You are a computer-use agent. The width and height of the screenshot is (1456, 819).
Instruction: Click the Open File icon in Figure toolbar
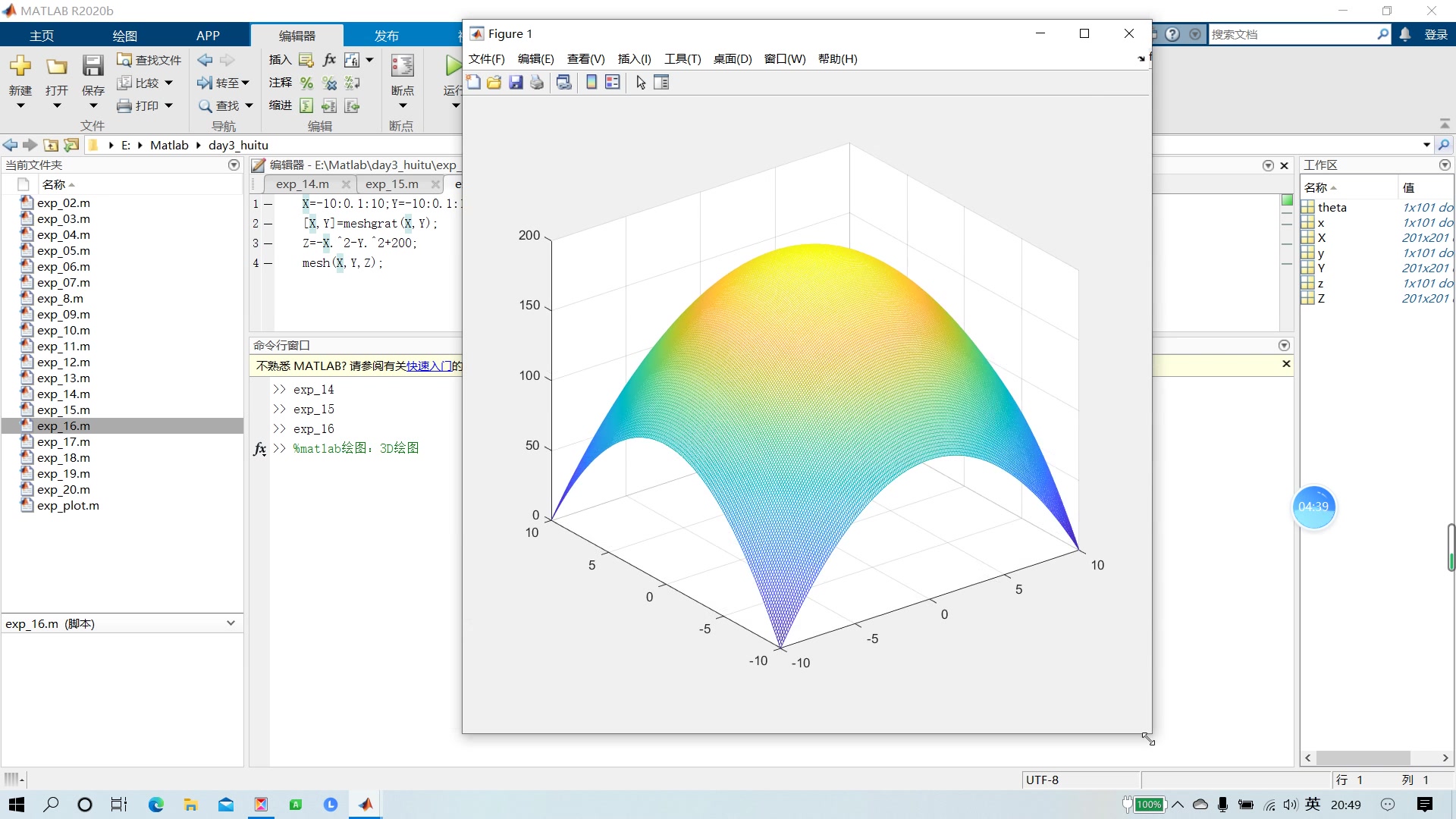pyautogui.click(x=494, y=83)
